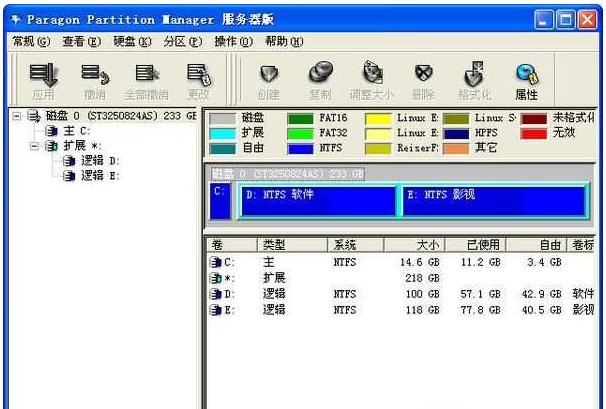
Task: Collapse the 磁盘 0 tree node
Action: click(16, 116)
